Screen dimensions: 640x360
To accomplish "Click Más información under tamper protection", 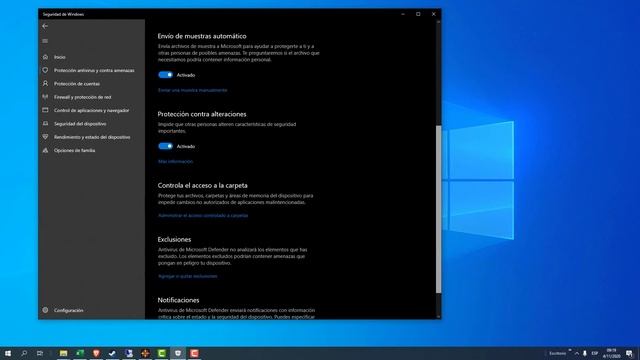I will (x=176, y=162).
